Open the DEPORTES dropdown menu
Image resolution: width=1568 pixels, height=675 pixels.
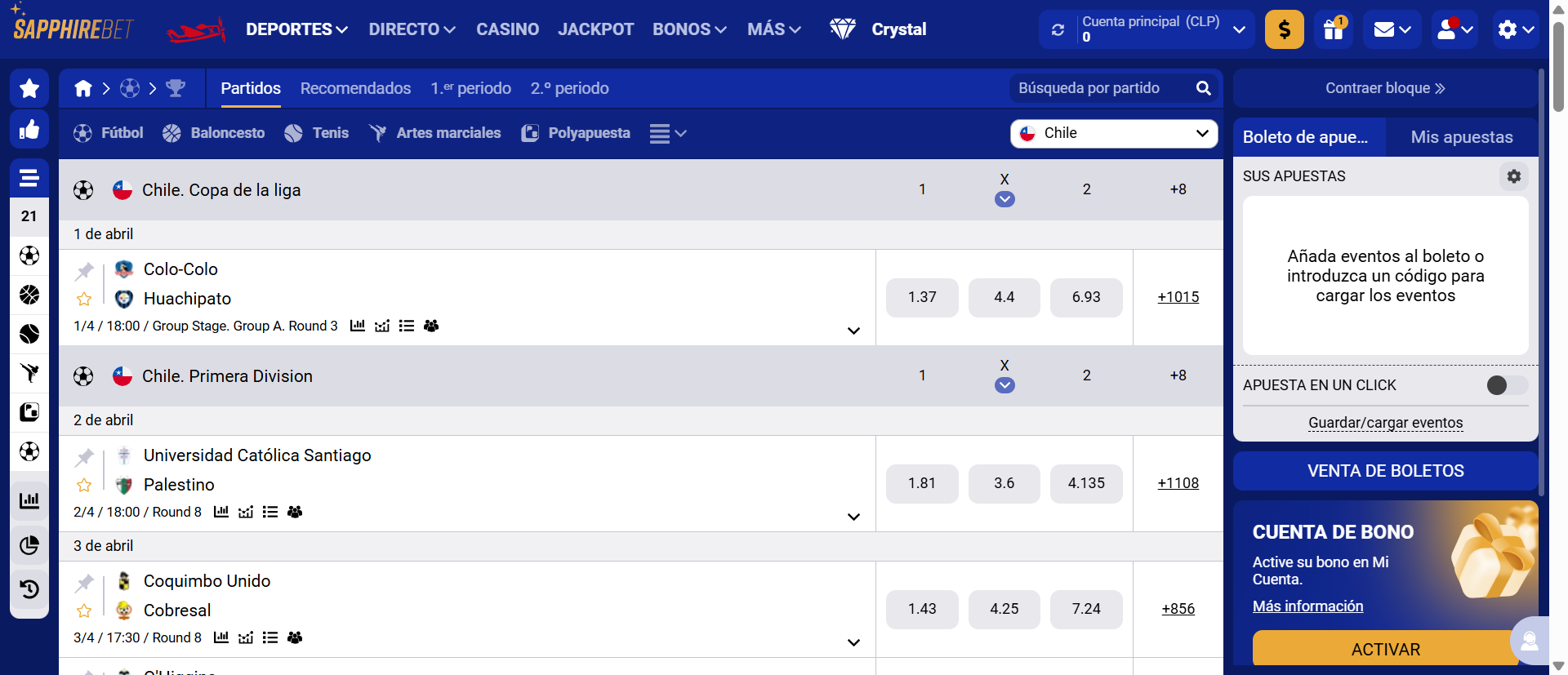[296, 29]
